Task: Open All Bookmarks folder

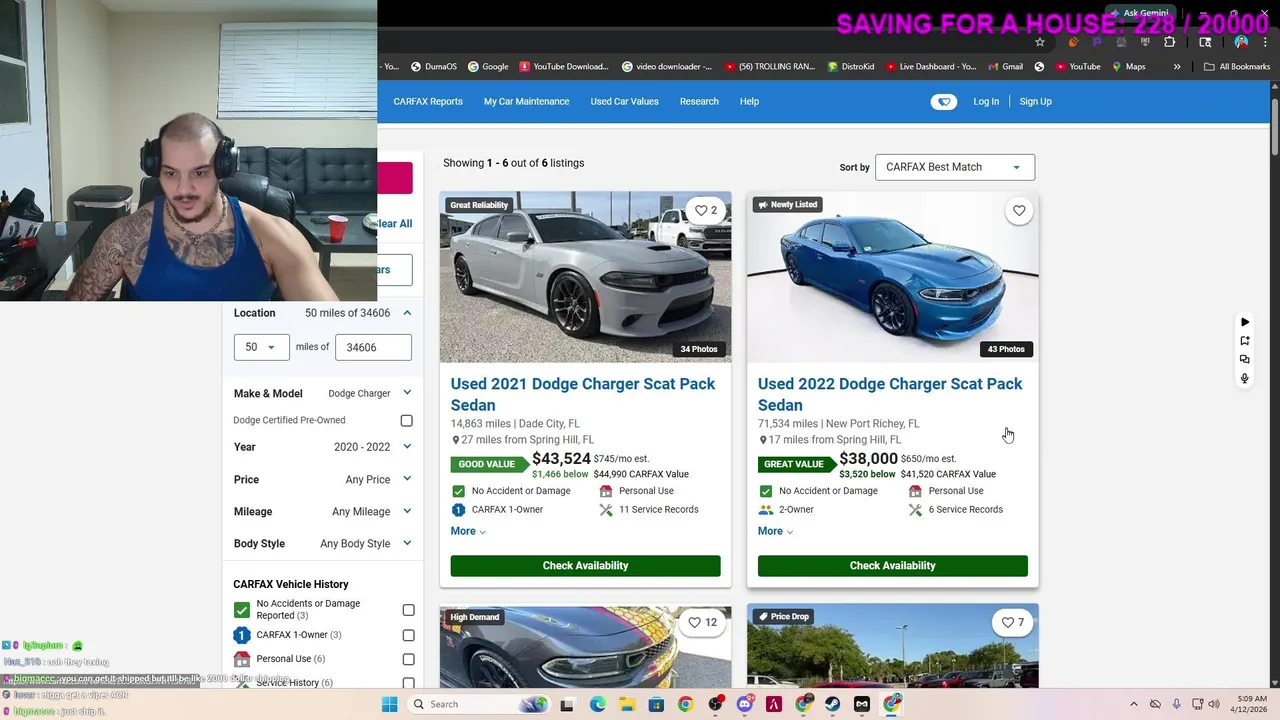Action: pyautogui.click(x=1237, y=67)
